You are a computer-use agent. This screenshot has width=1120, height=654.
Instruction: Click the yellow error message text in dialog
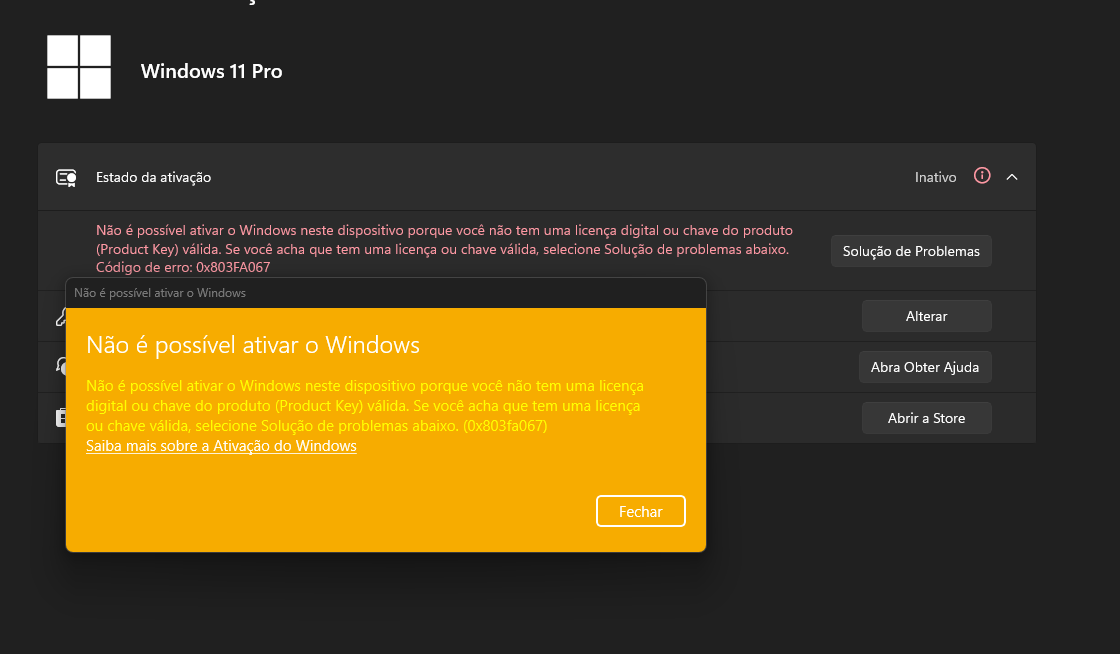point(364,406)
